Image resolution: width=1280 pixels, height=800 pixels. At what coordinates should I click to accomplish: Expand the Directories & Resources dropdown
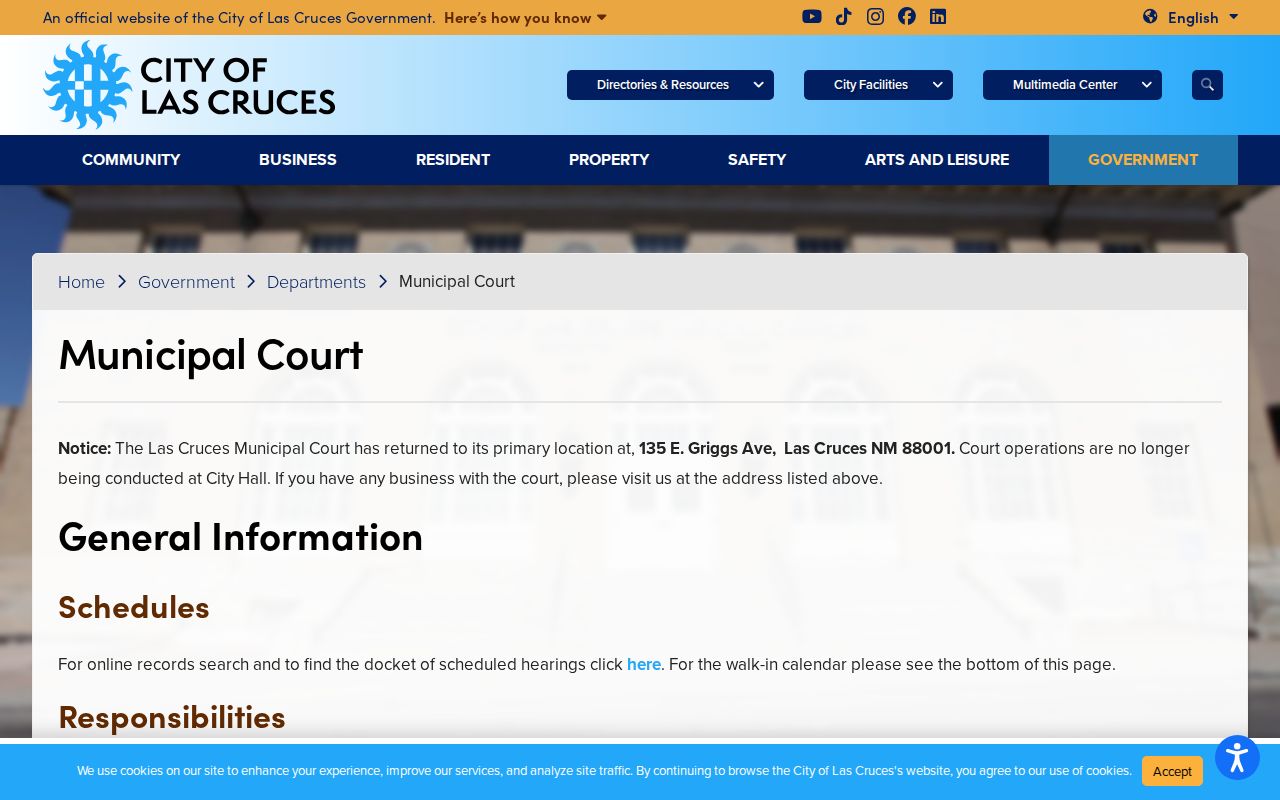click(x=670, y=85)
